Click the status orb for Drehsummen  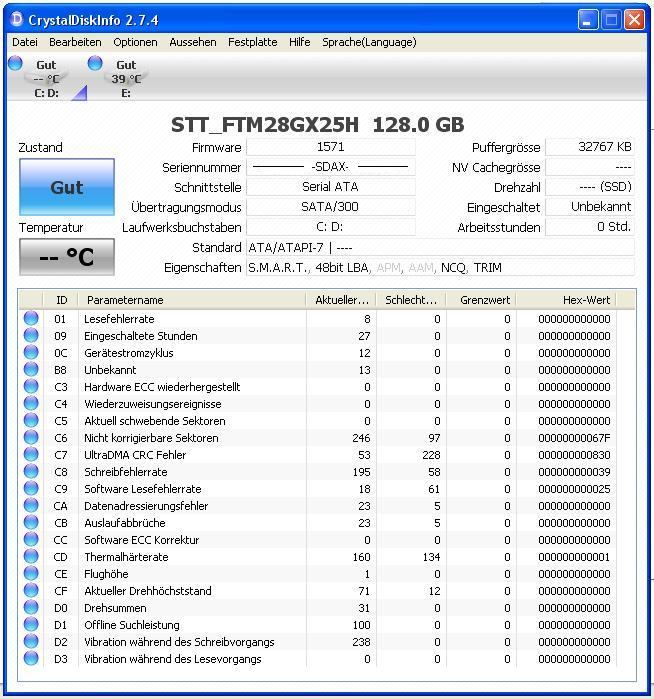coord(31,607)
